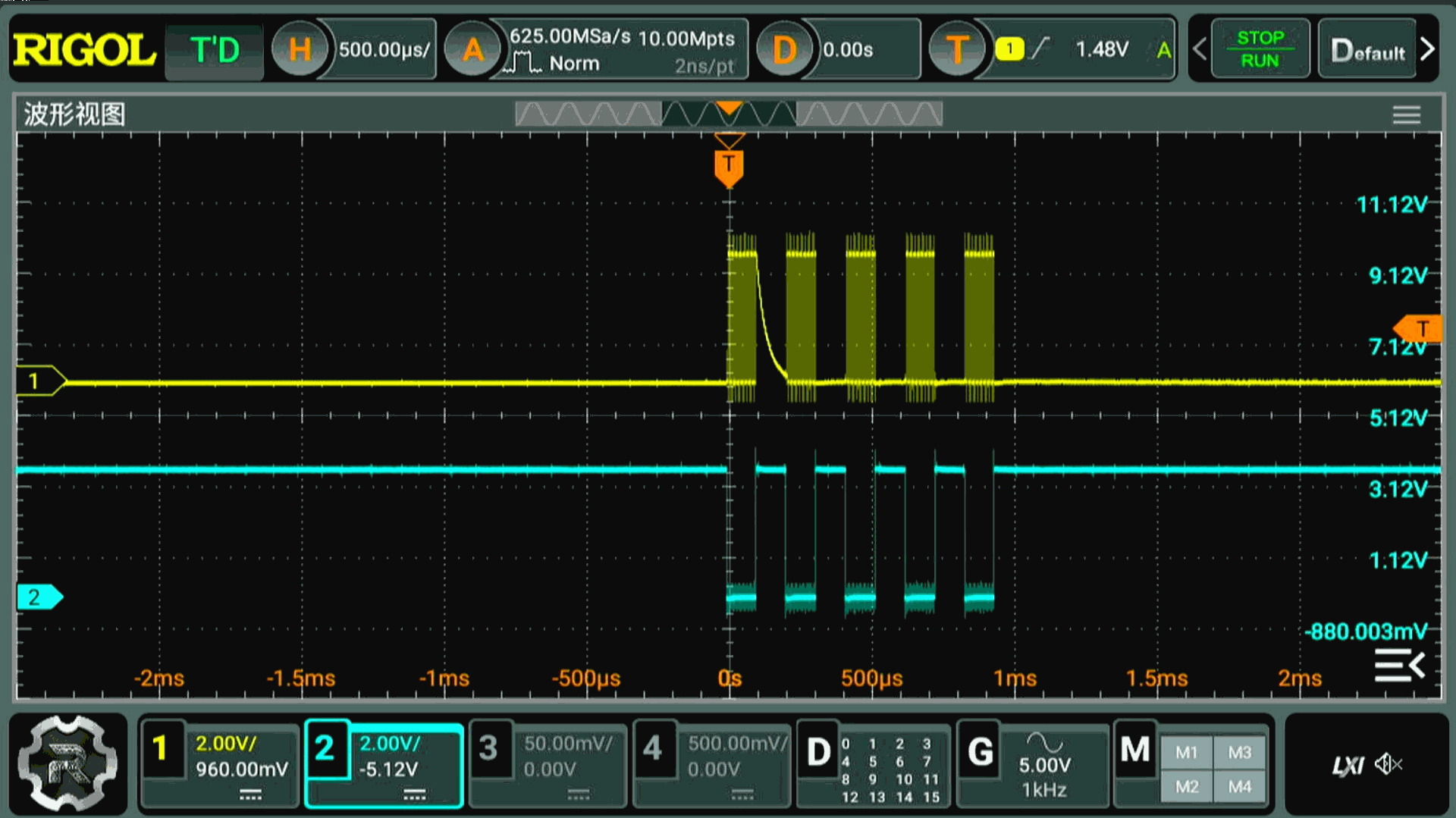Open acquisition settings via the A icon

(472, 48)
